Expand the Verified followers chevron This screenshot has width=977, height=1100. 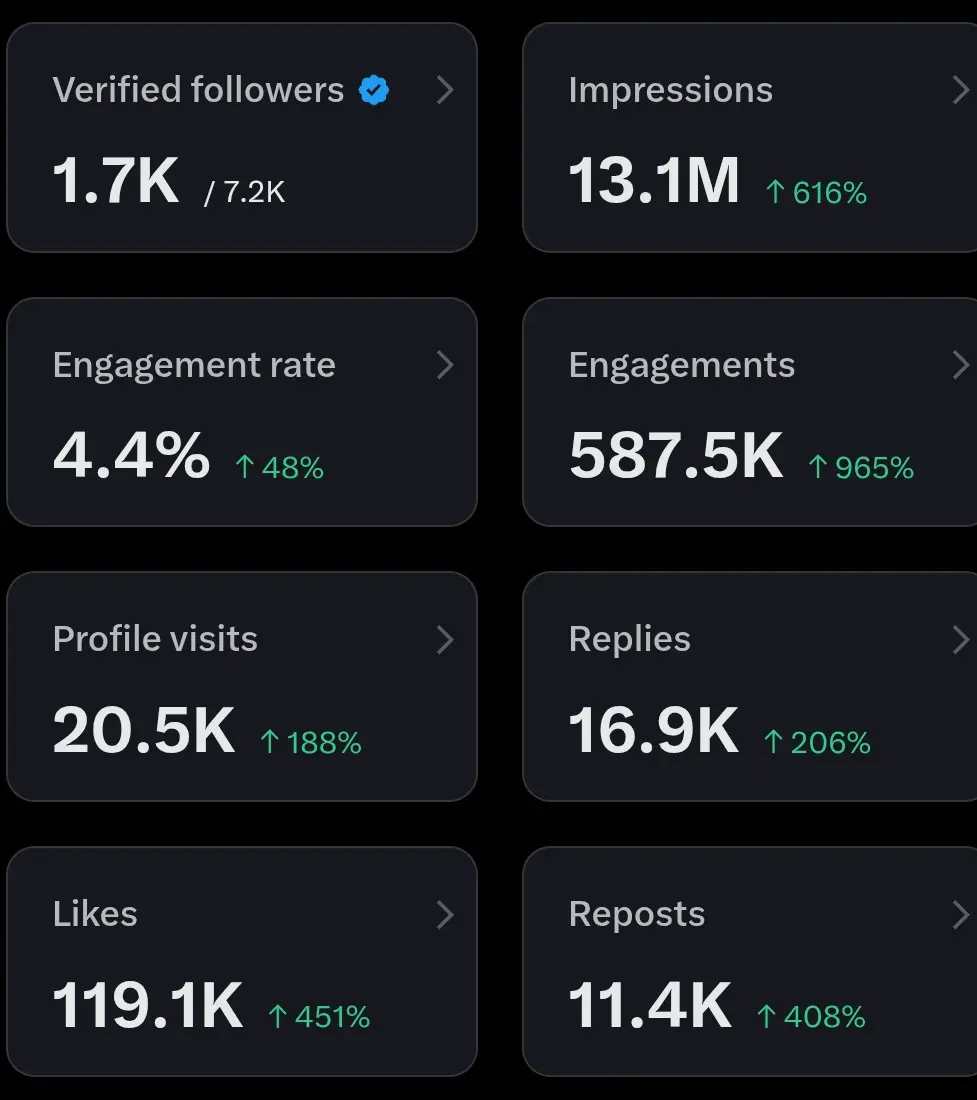[446, 91]
